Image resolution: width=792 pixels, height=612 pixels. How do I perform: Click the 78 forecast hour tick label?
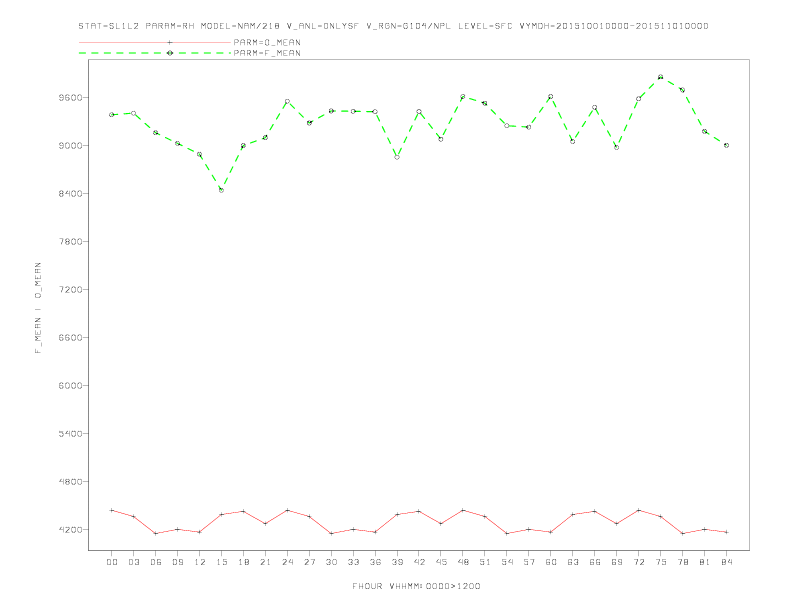click(x=683, y=562)
